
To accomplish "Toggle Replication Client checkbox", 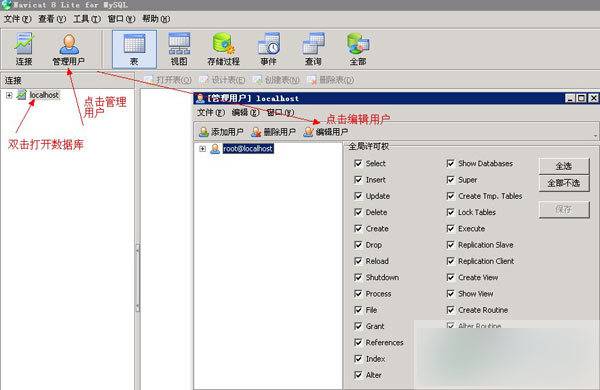I will tap(450, 261).
